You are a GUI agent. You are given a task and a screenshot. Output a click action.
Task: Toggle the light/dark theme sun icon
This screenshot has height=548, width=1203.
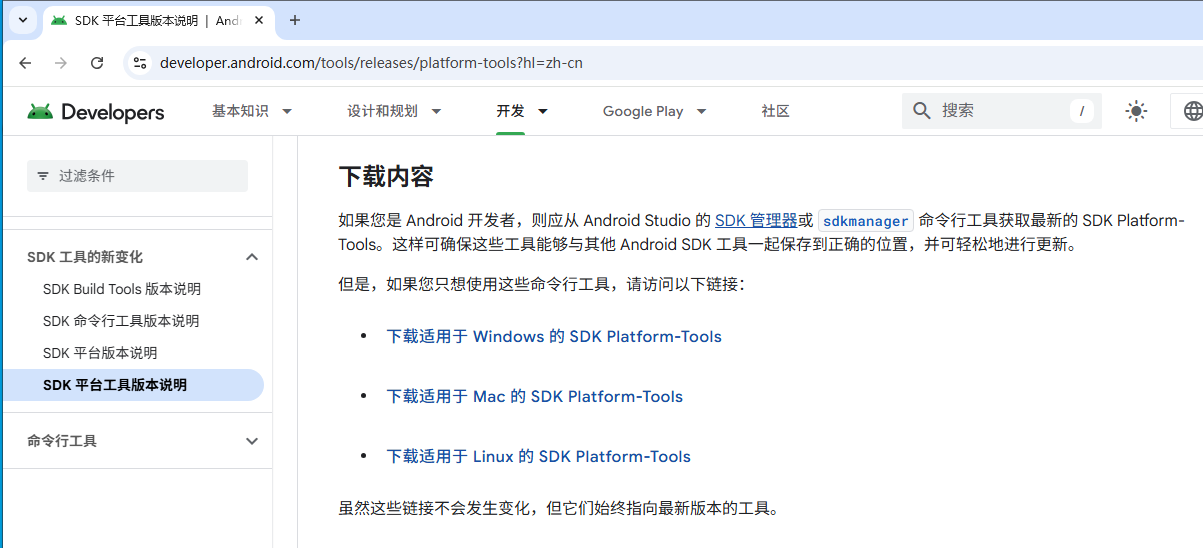click(x=1136, y=111)
